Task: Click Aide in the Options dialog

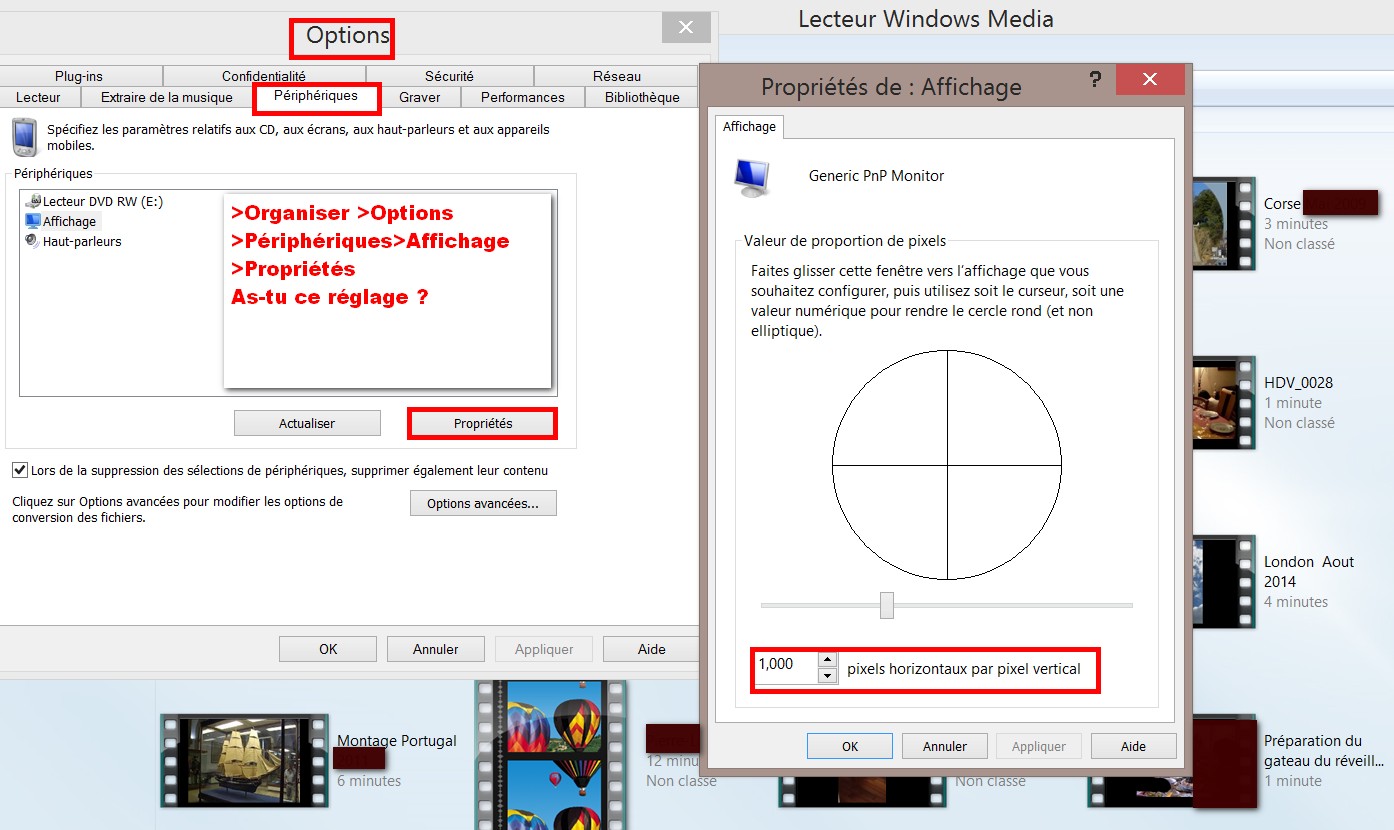Action: point(652,649)
